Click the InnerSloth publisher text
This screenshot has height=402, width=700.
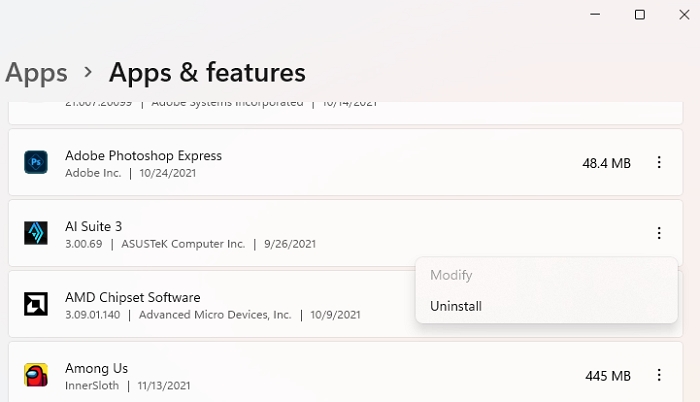92,385
